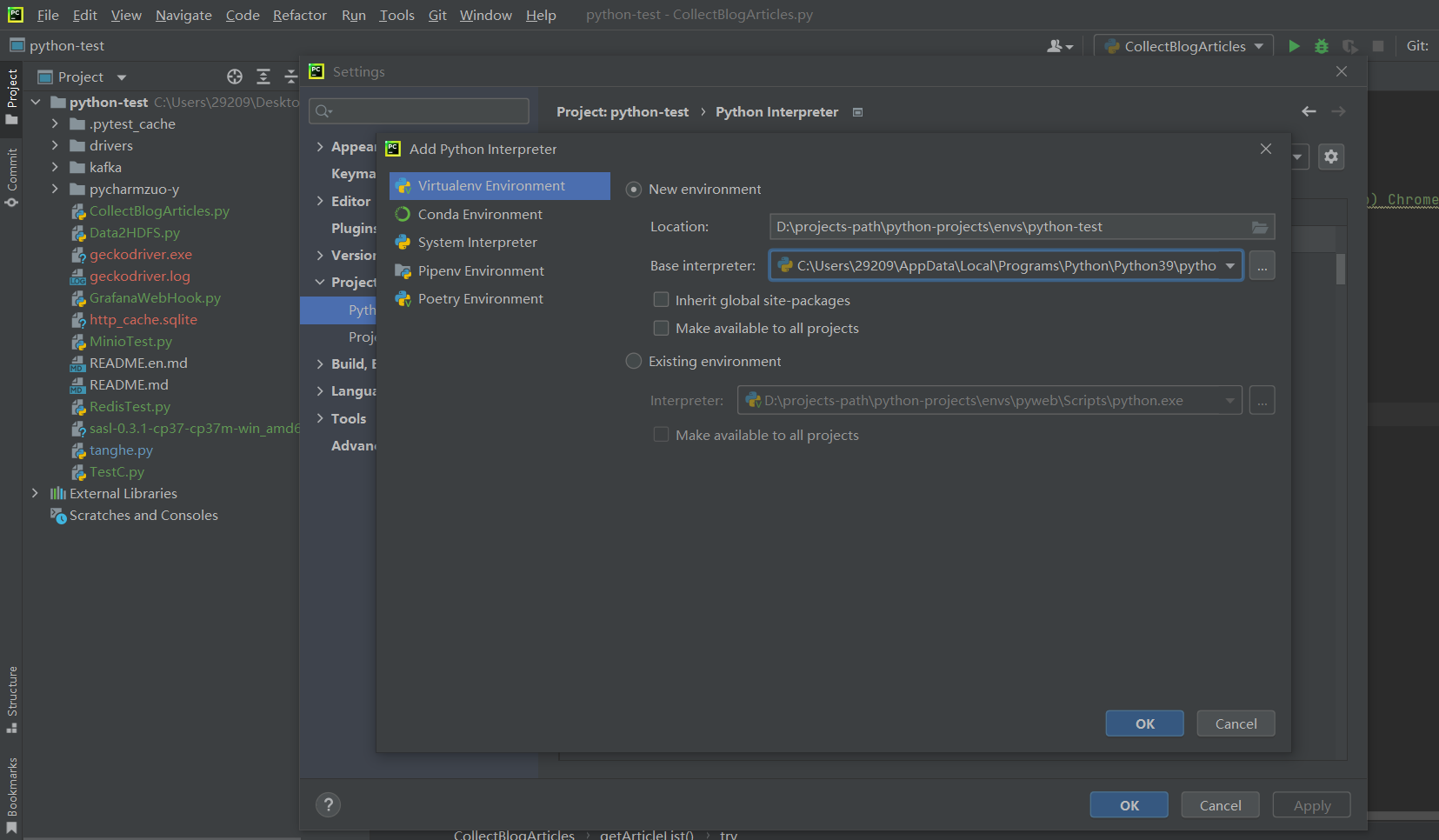Confirm Add Python Interpreter with OK
1439x840 pixels.
click(1144, 723)
